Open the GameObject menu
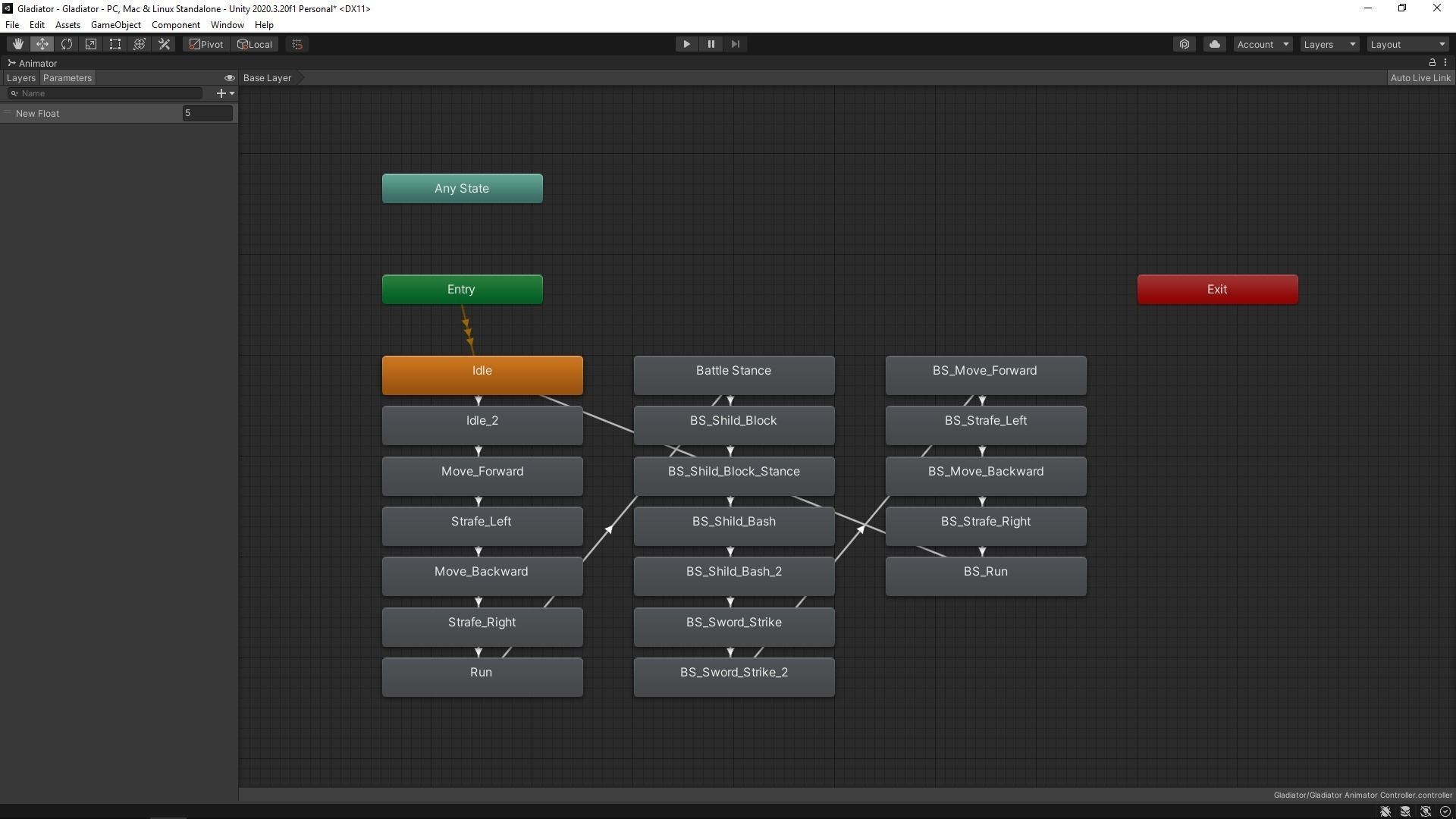Viewport: 1456px width, 819px height. click(115, 25)
